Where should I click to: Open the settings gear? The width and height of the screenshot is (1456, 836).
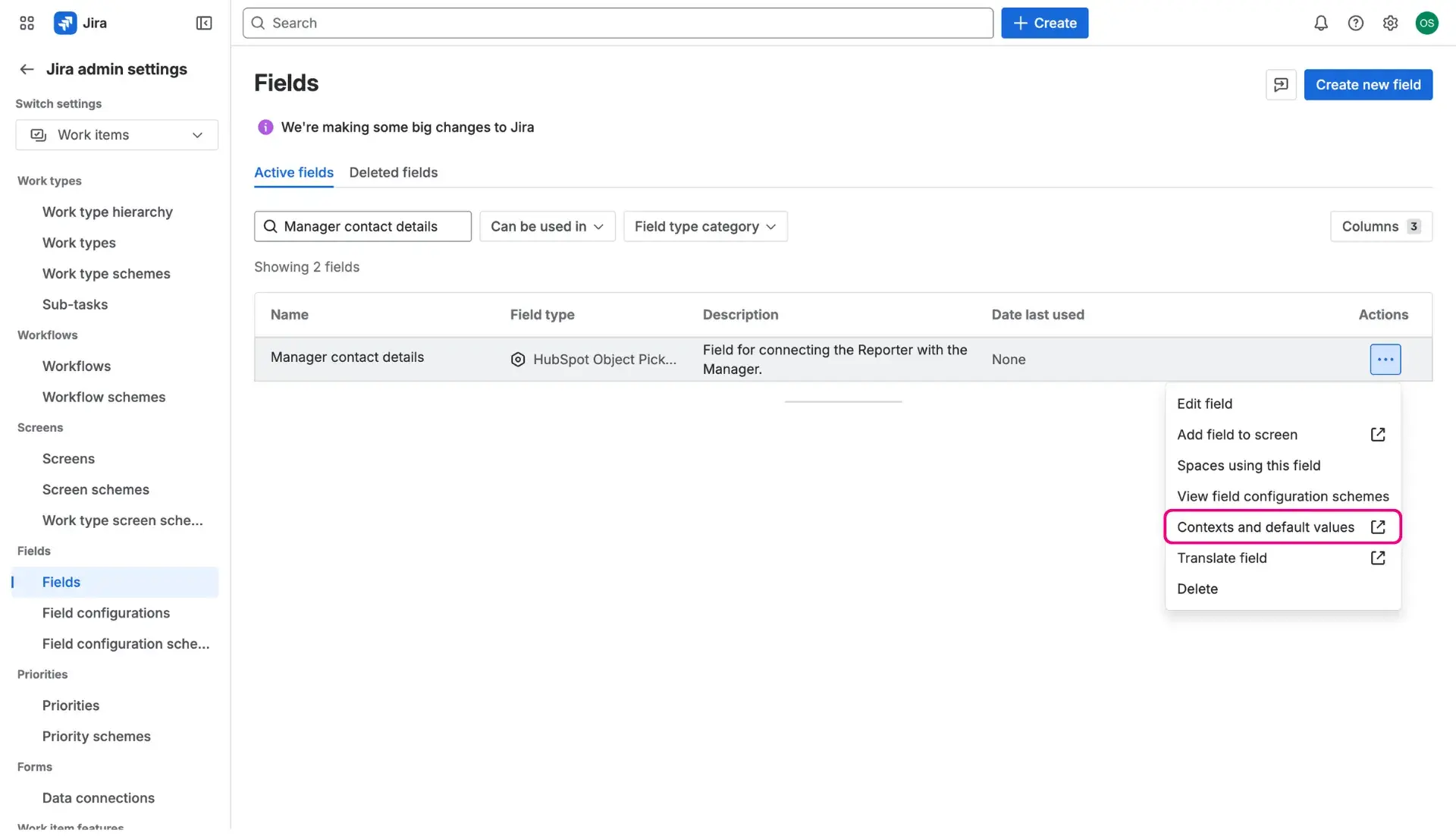[x=1390, y=23]
